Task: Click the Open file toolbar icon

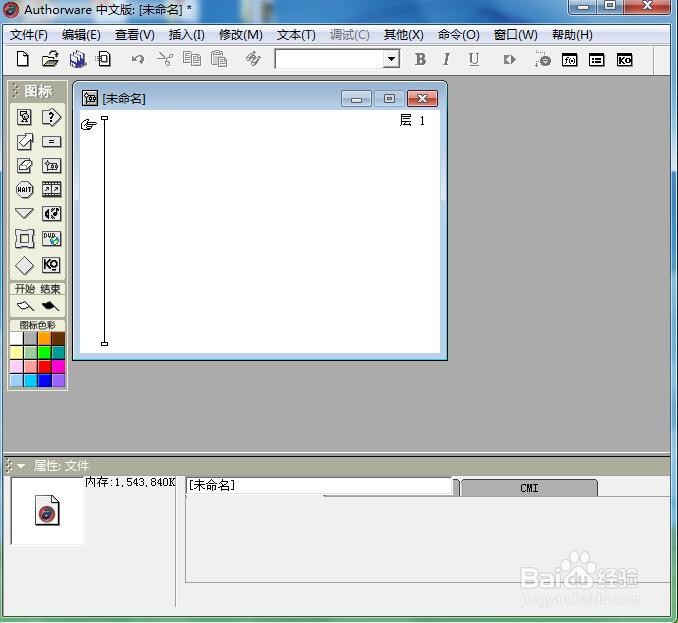Action: click(51, 59)
